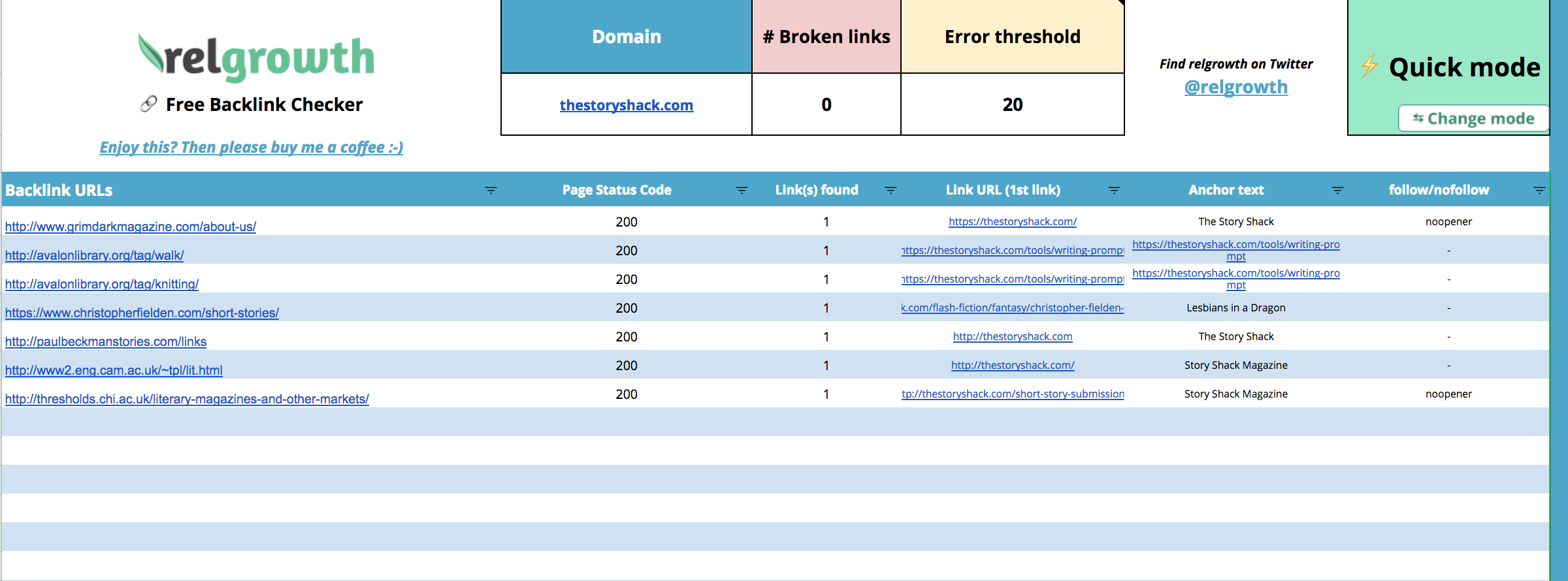Image resolution: width=1568 pixels, height=581 pixels.
Task: Select 'Story Shack Magazine' anchor in thresholds row
Action: pyautogui.click(x=1236, y=394)
